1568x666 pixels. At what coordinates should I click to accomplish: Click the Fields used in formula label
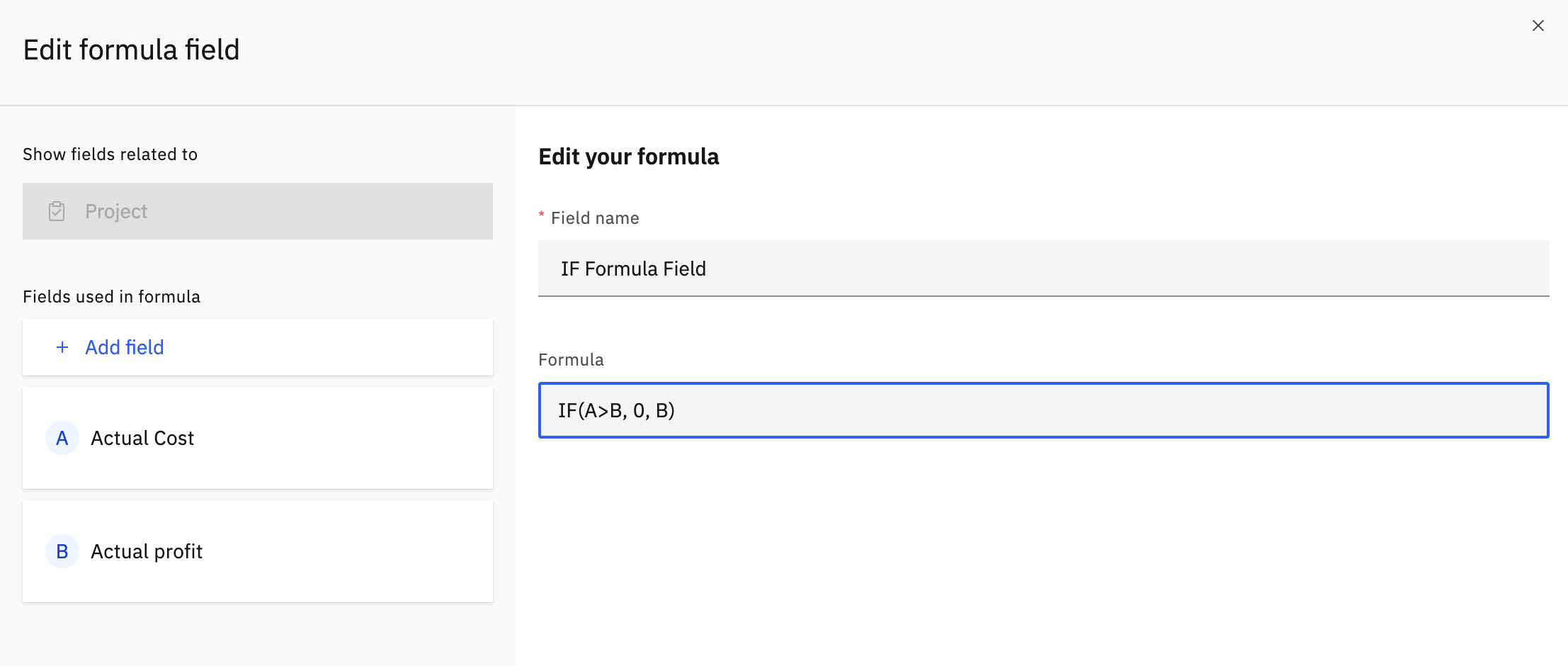111,297
